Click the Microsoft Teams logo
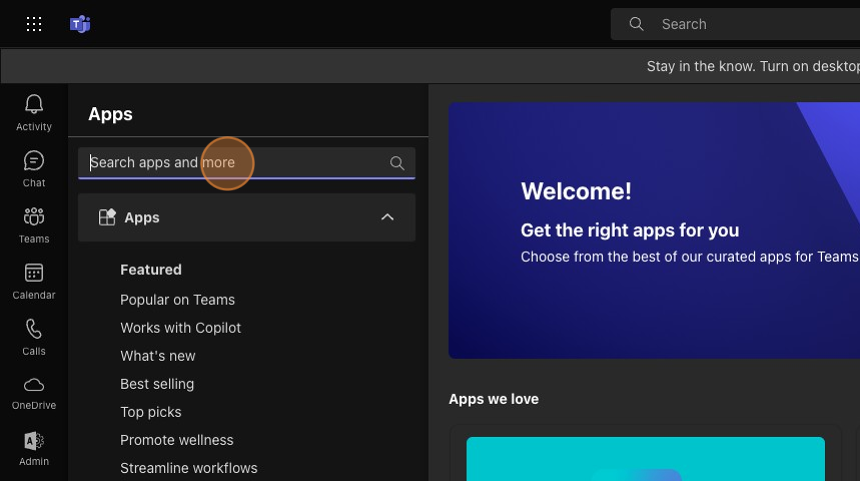The image size is (860, 481). click(80, 24)
